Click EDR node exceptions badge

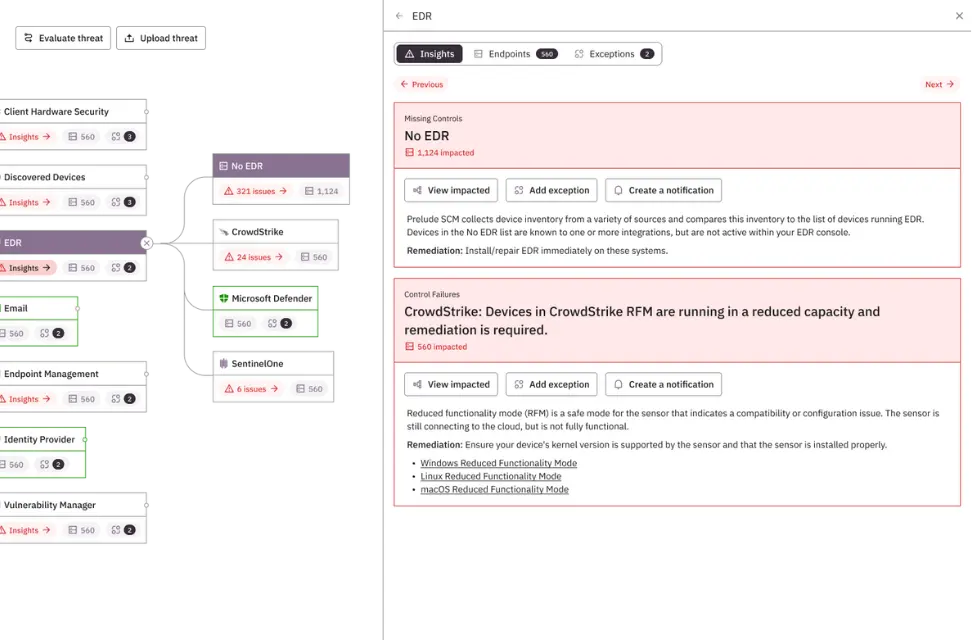point(123,268)
